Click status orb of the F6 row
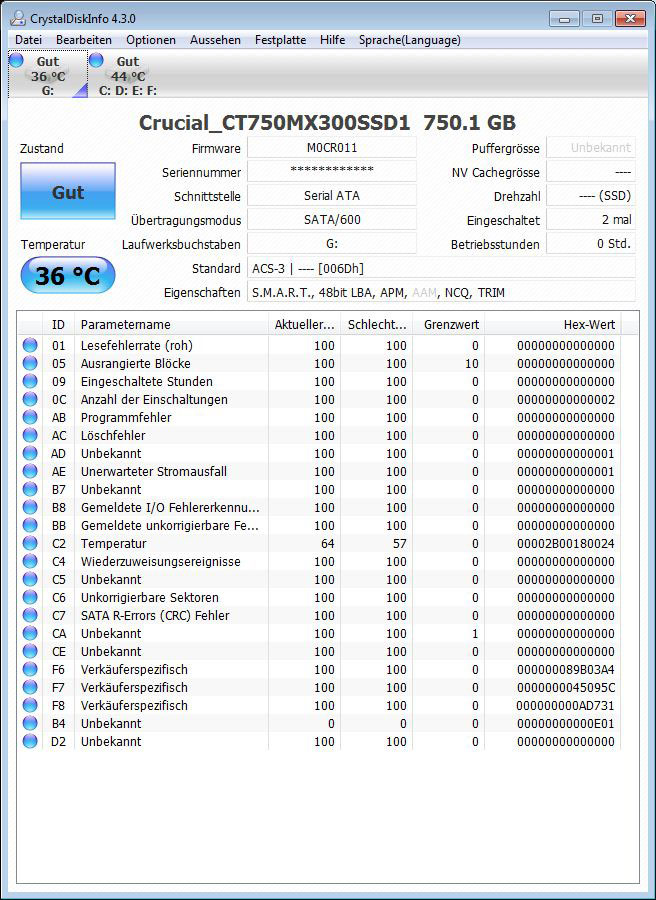Screen dimensions: 656x900 point(30,669)
